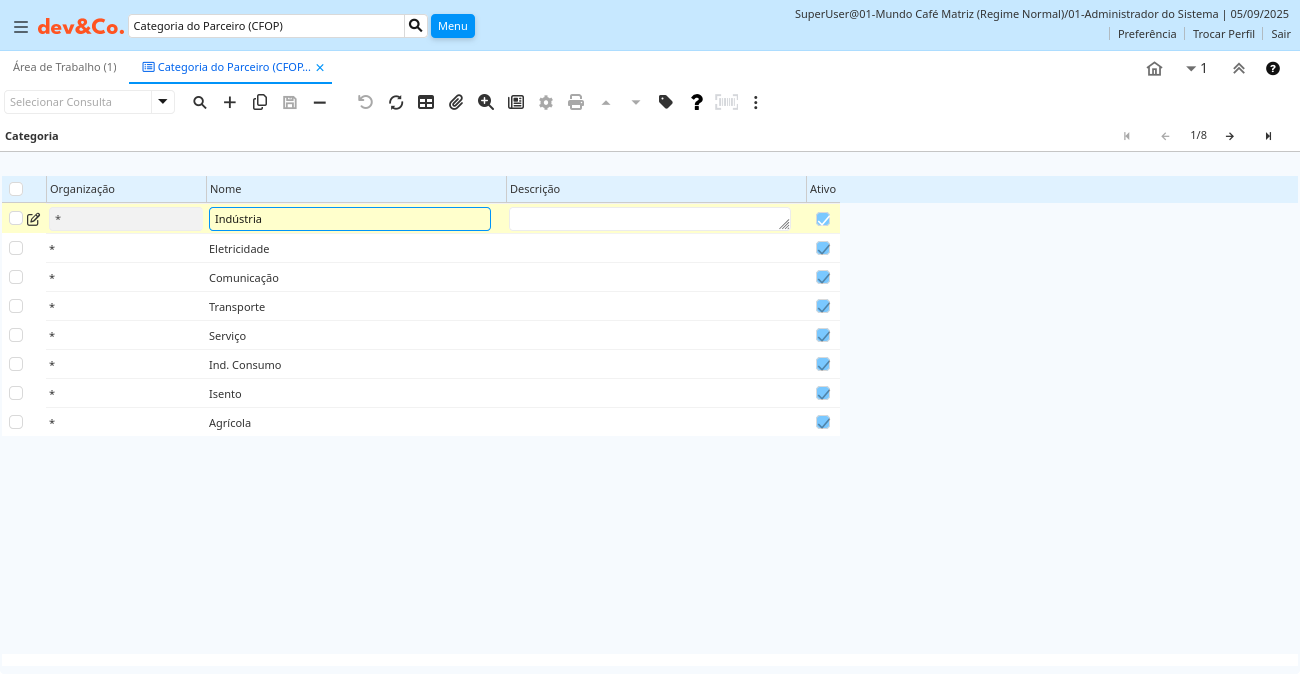
Task: Open the hamburger menu icon
Action: 20,27
